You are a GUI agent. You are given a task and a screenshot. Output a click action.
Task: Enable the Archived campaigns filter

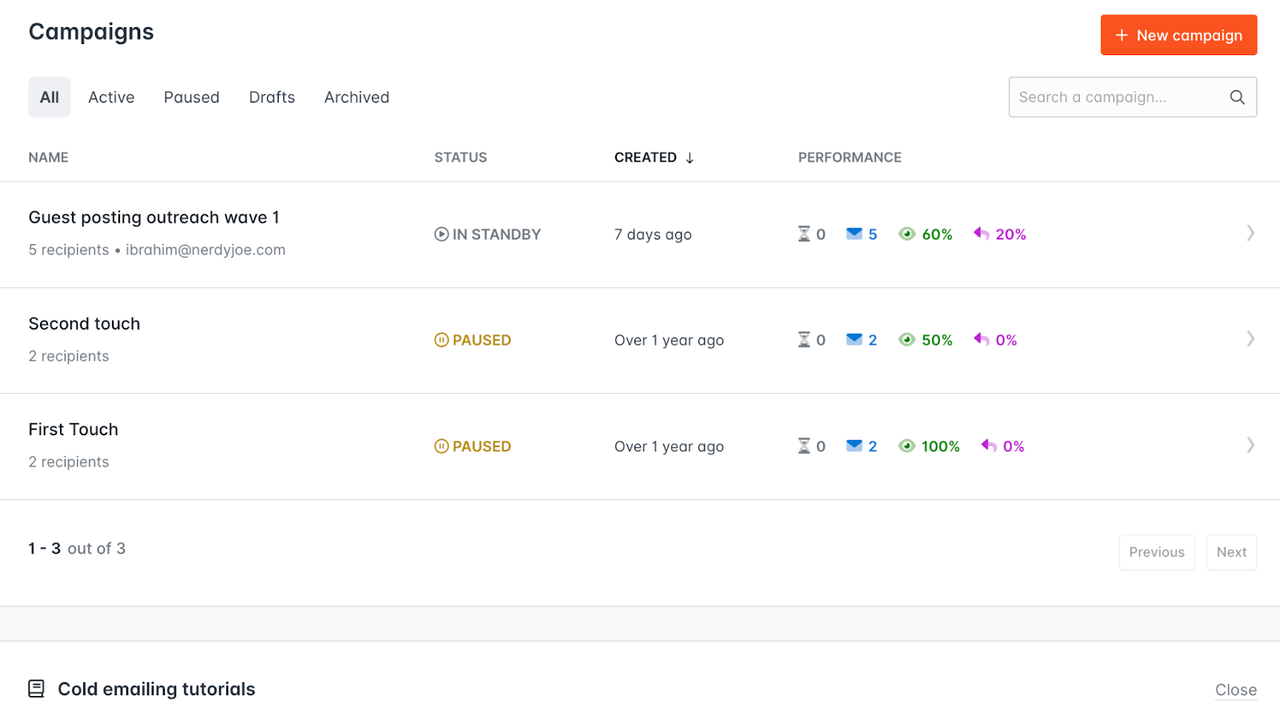click(x=356, y=97)
